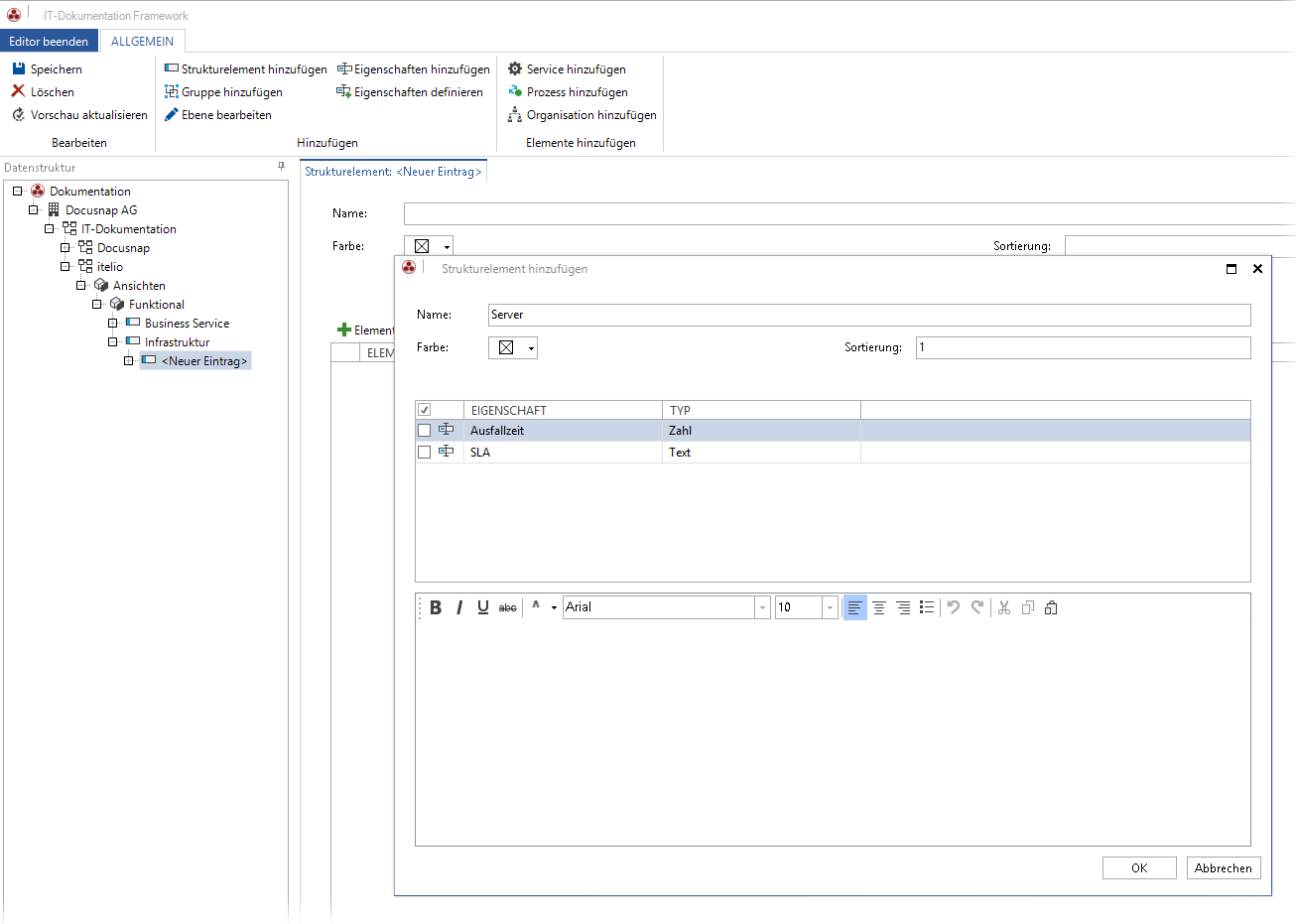Screen dimensions: 1296x924
Task: Click the green plus Element icon
Action: 344,330
